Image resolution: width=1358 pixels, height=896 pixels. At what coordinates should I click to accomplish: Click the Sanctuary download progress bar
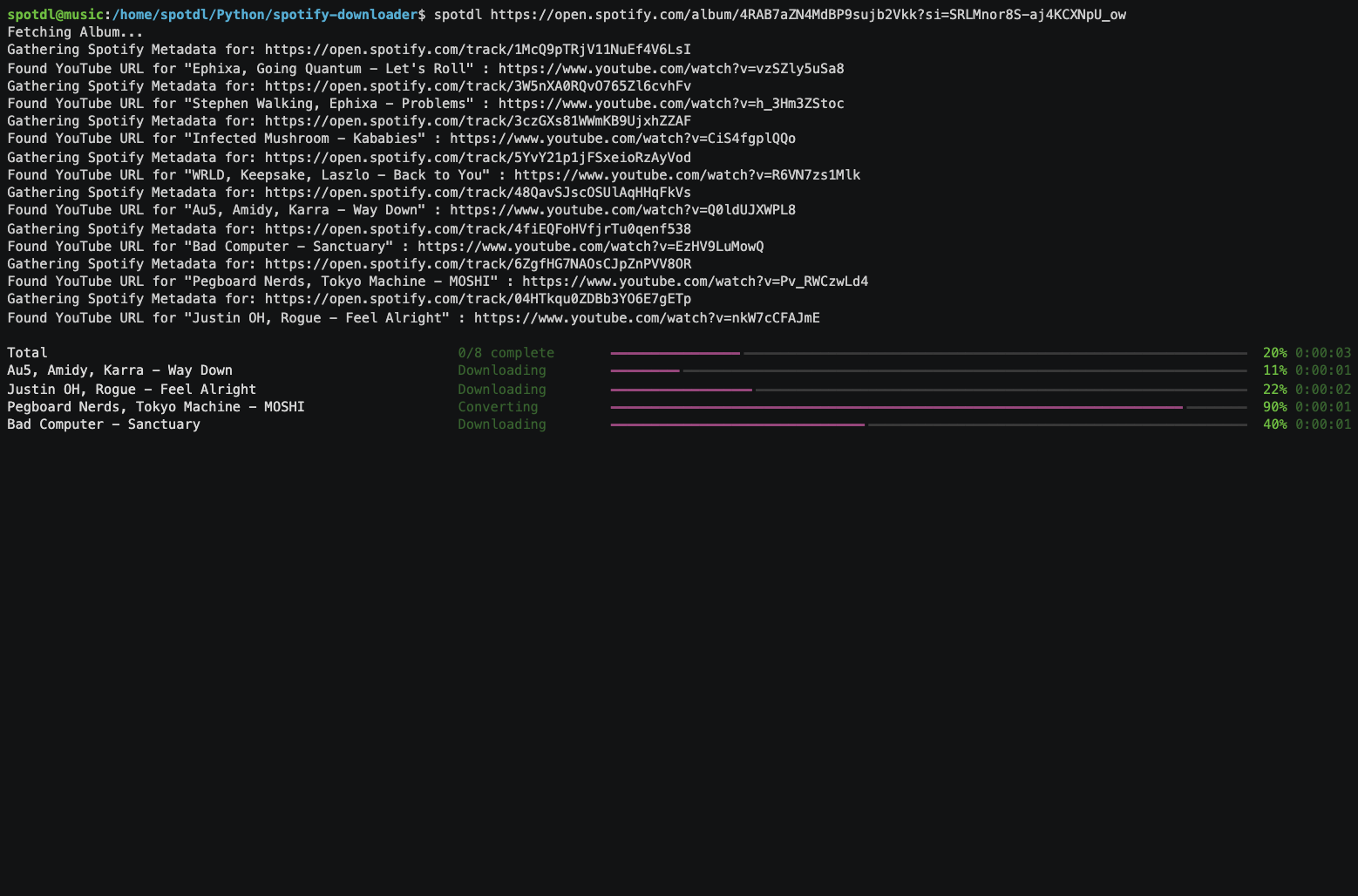(928, 424)
